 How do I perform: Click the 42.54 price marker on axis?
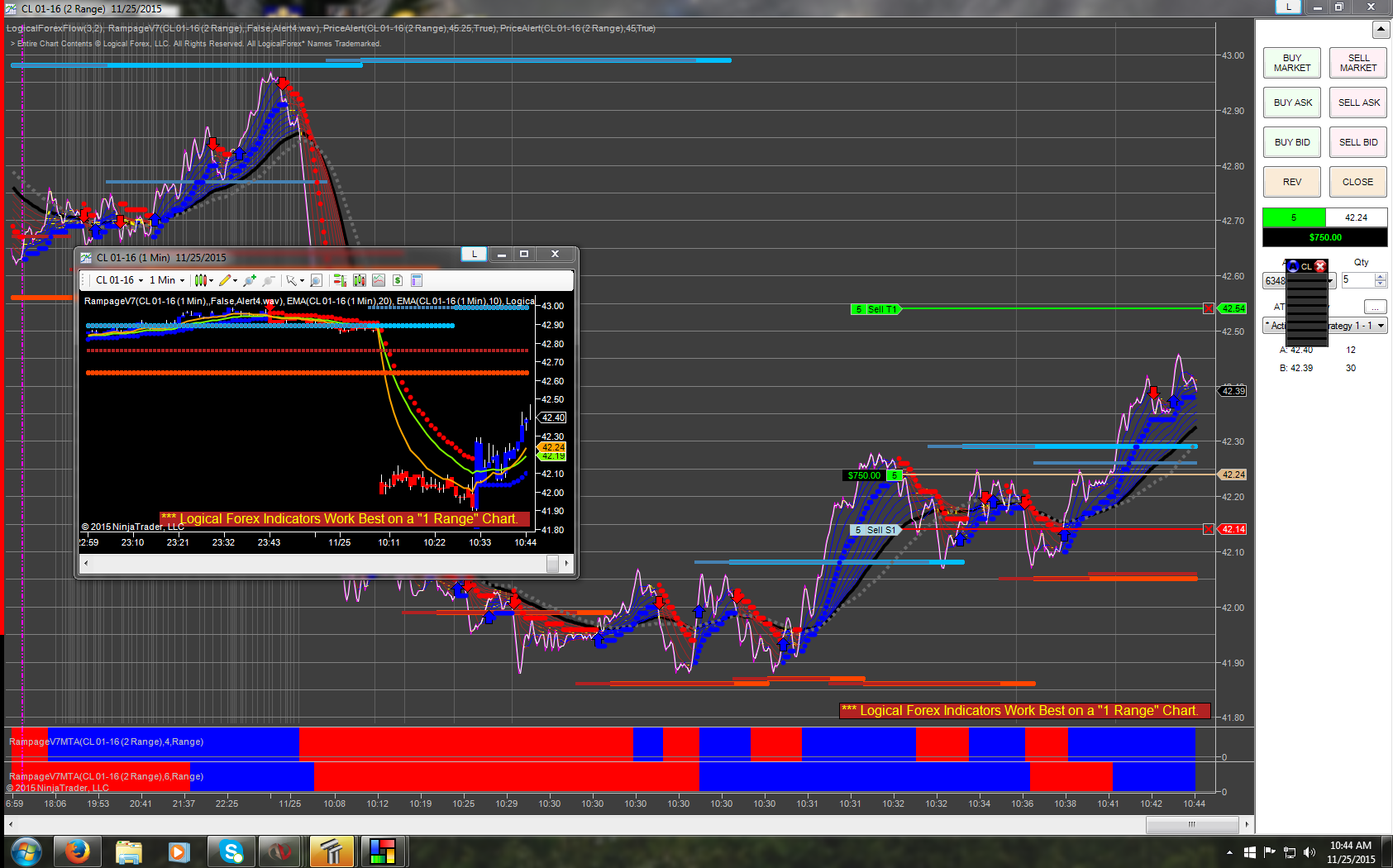tap(1233, 308)
